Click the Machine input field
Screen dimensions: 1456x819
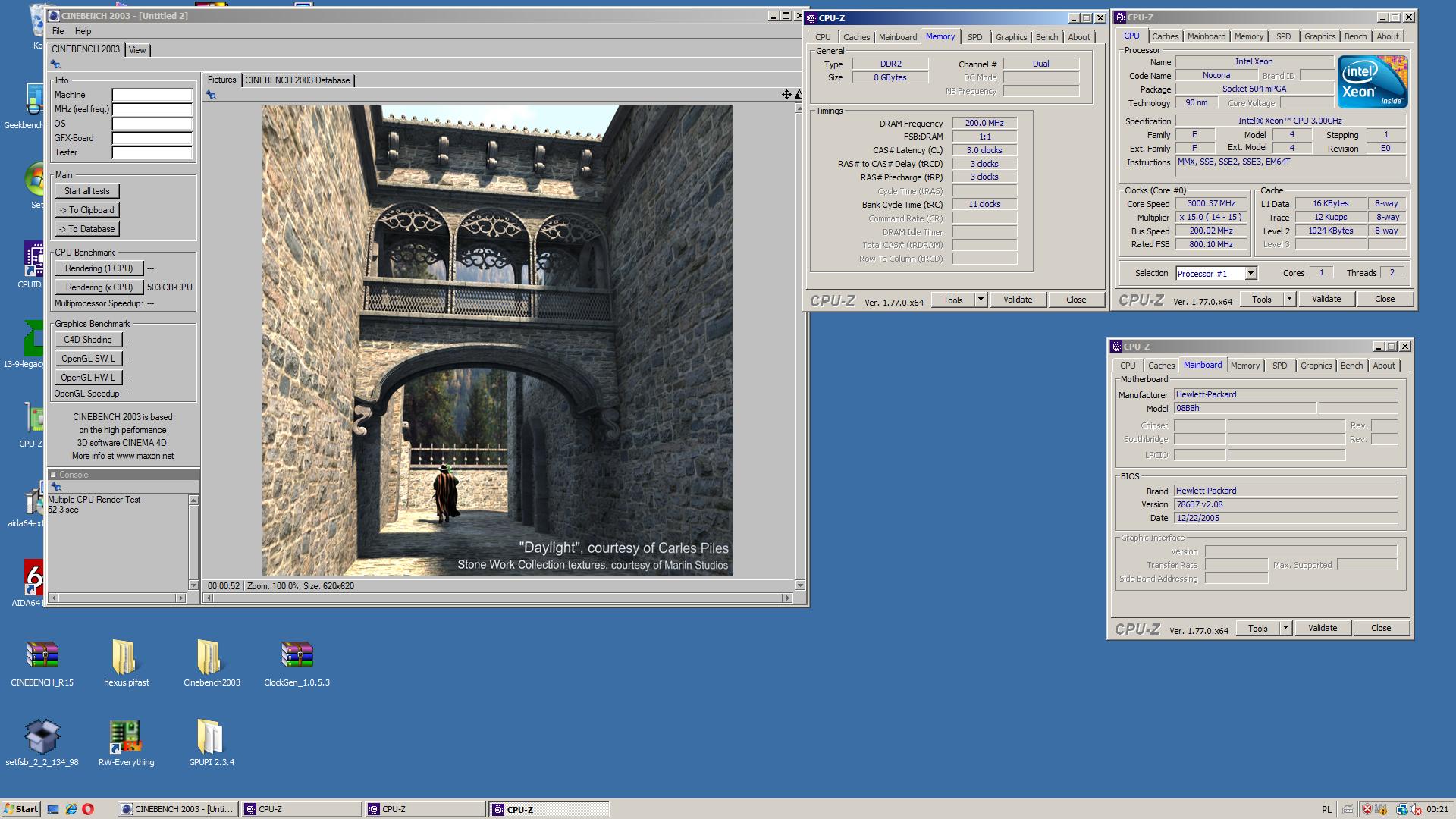coord(152,95)
